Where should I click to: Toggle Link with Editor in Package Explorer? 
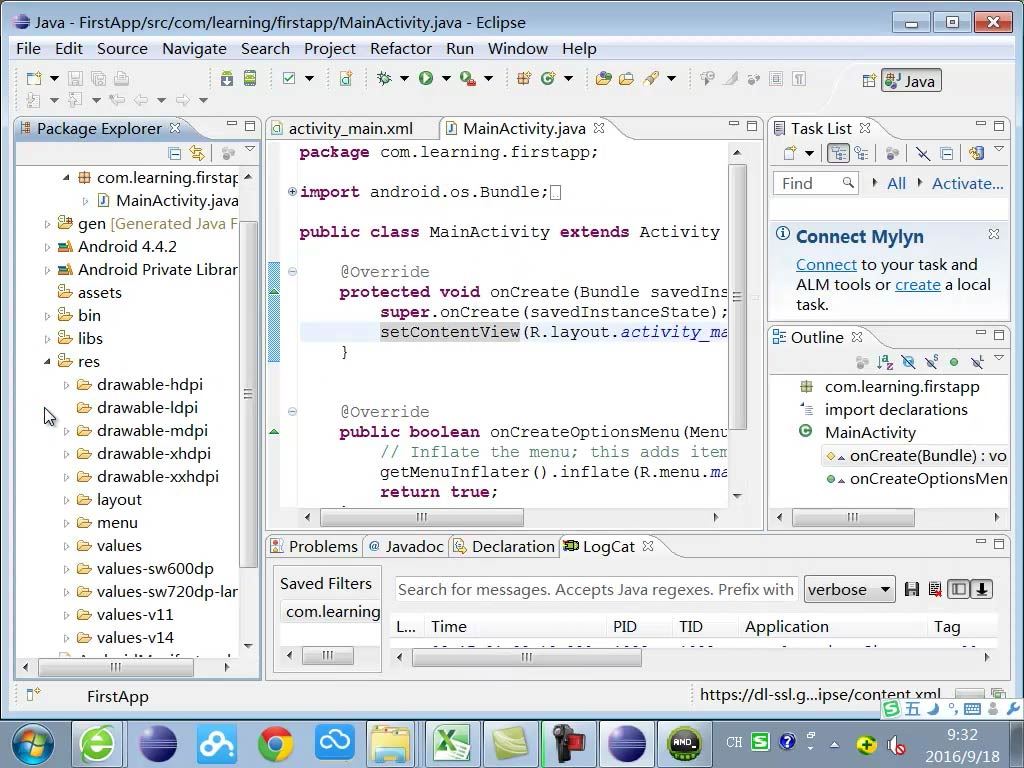coord(197,153)
